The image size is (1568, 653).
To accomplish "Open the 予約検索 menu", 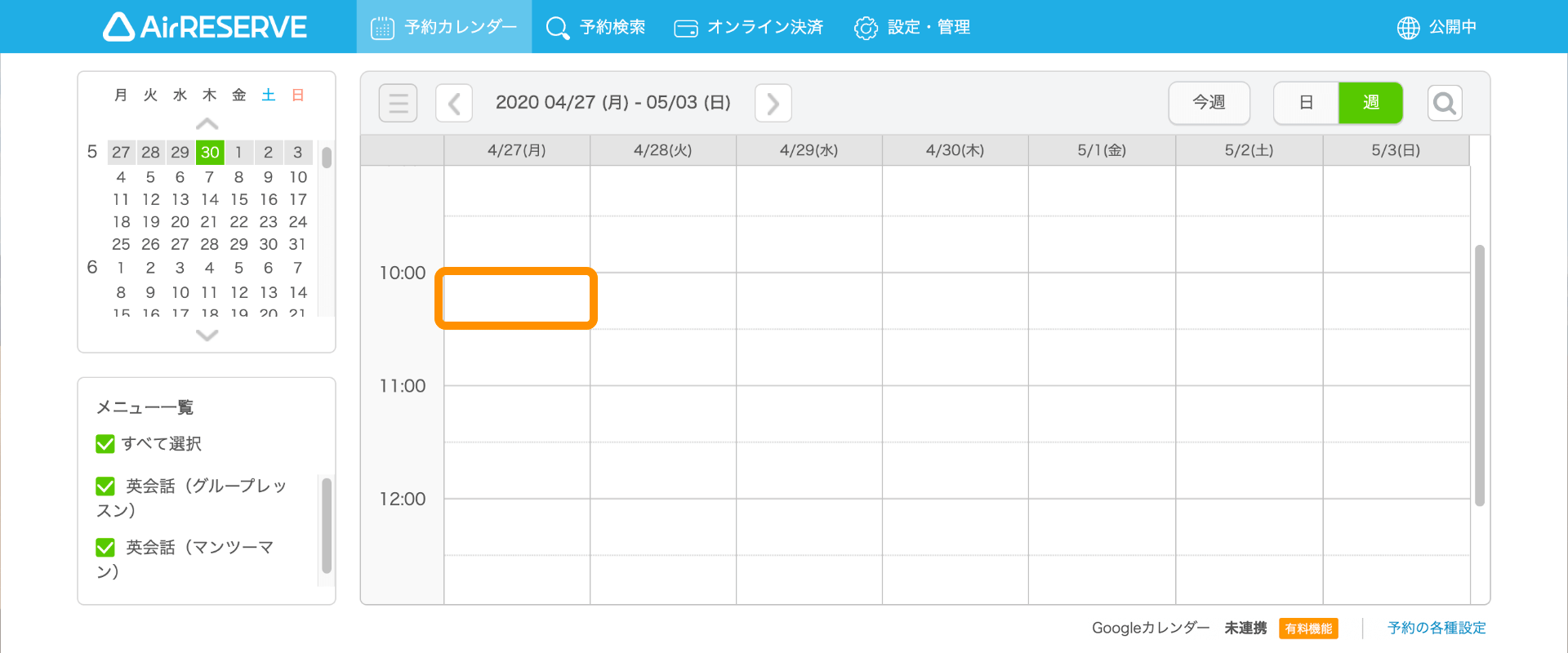I will click(x=595, y=27).
